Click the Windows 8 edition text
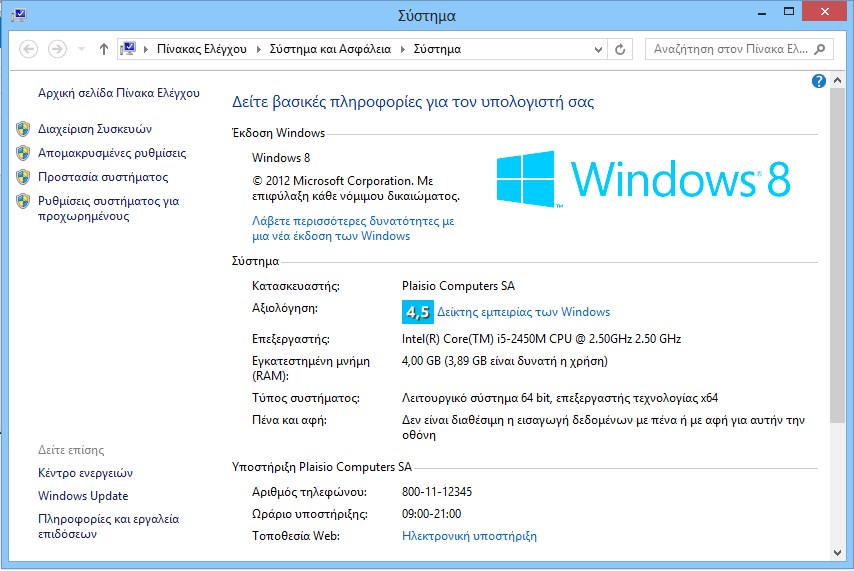The width and height of the screenshot is (854, 571). coord(281,158)
